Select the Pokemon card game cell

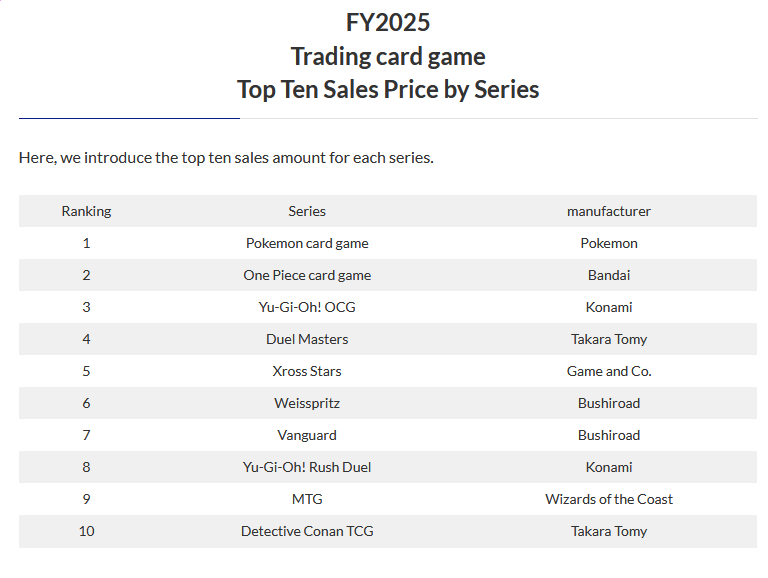[x=307, y=243]
